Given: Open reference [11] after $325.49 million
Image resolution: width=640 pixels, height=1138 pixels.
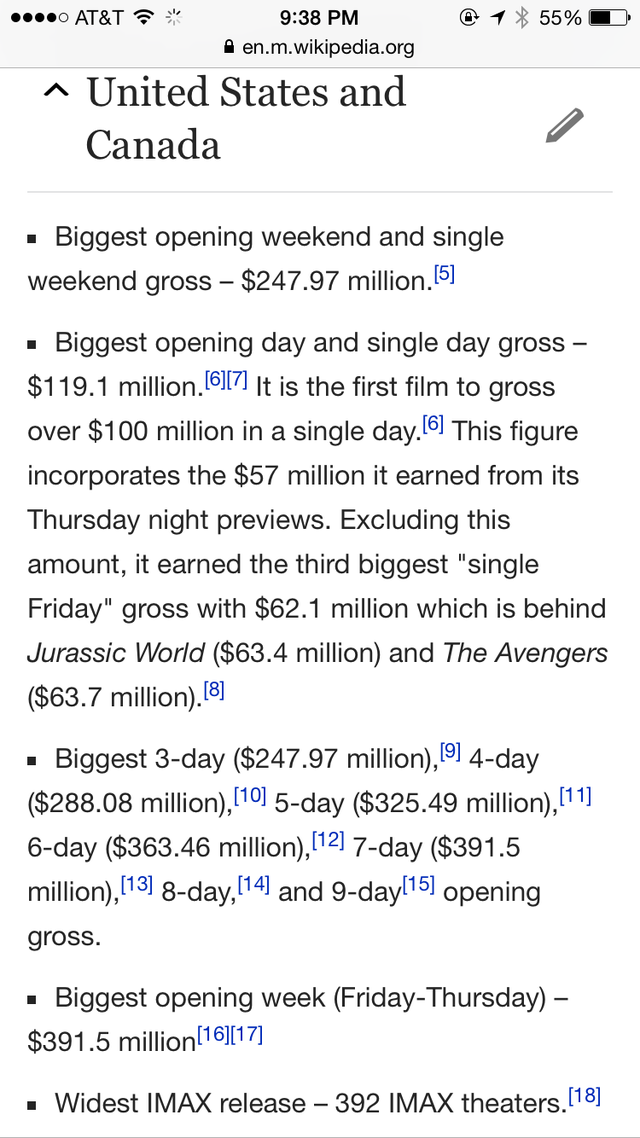Looking at the screenshot, I should (x=576, y=796).
